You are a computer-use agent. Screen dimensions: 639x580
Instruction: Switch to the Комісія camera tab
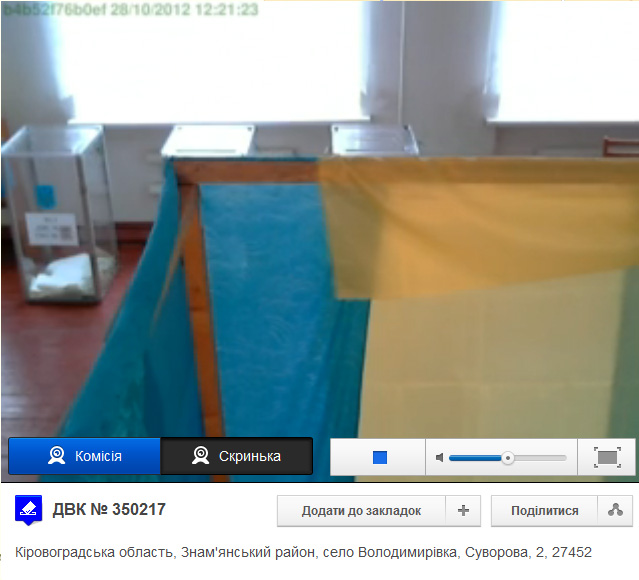click(x=84, y=456)
